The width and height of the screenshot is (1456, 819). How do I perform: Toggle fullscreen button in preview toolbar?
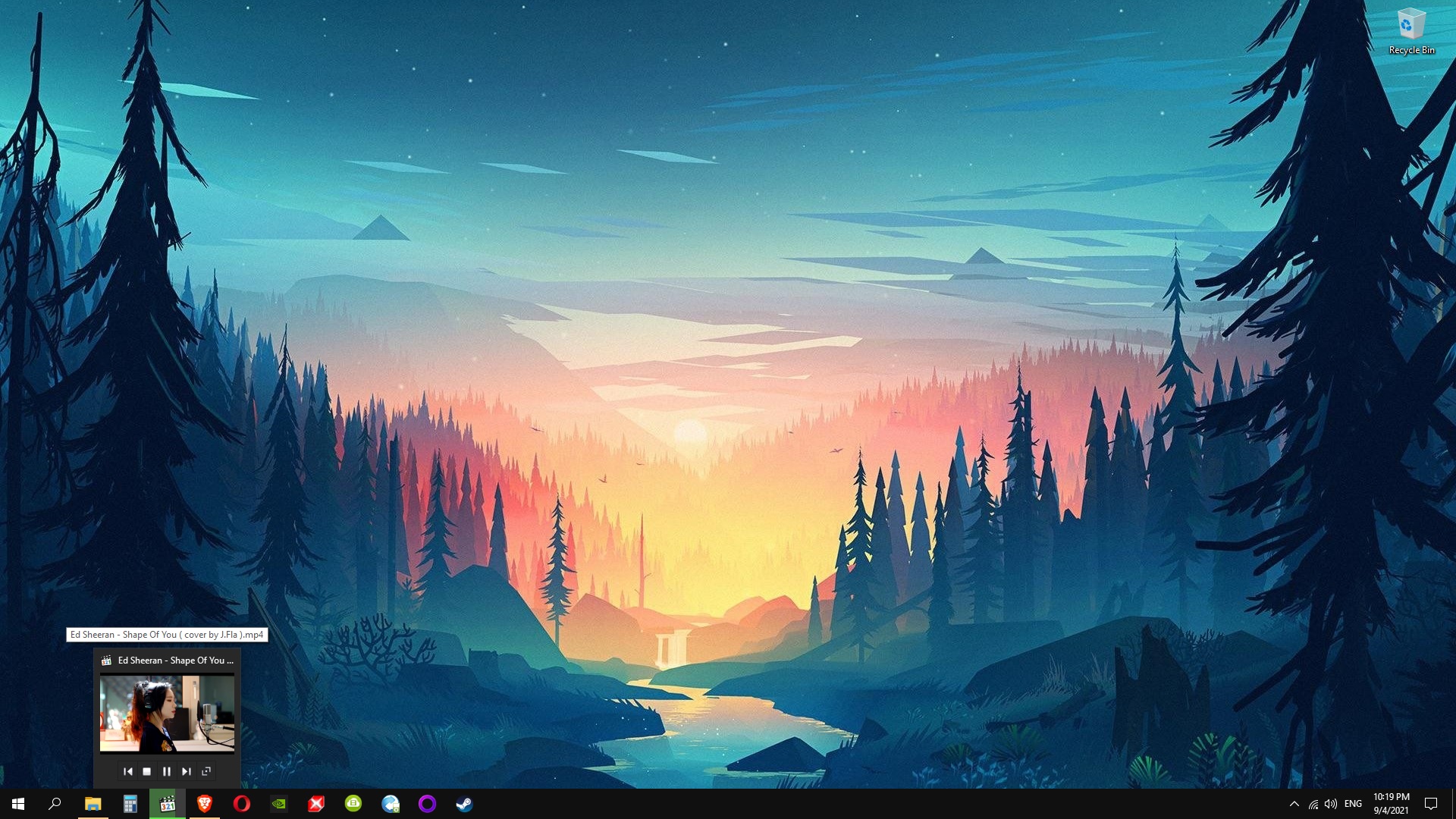(x=206, y=771)
